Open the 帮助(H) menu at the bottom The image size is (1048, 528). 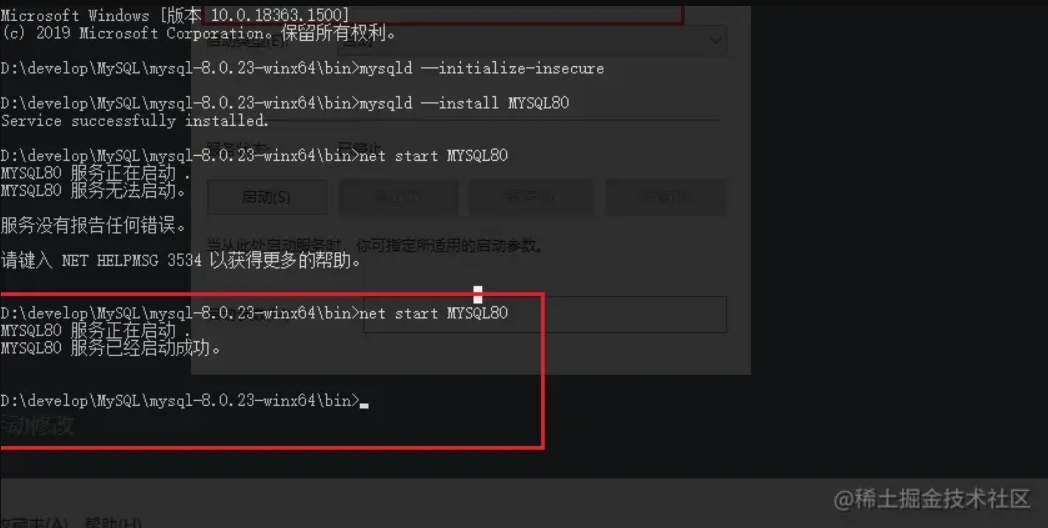113,522
